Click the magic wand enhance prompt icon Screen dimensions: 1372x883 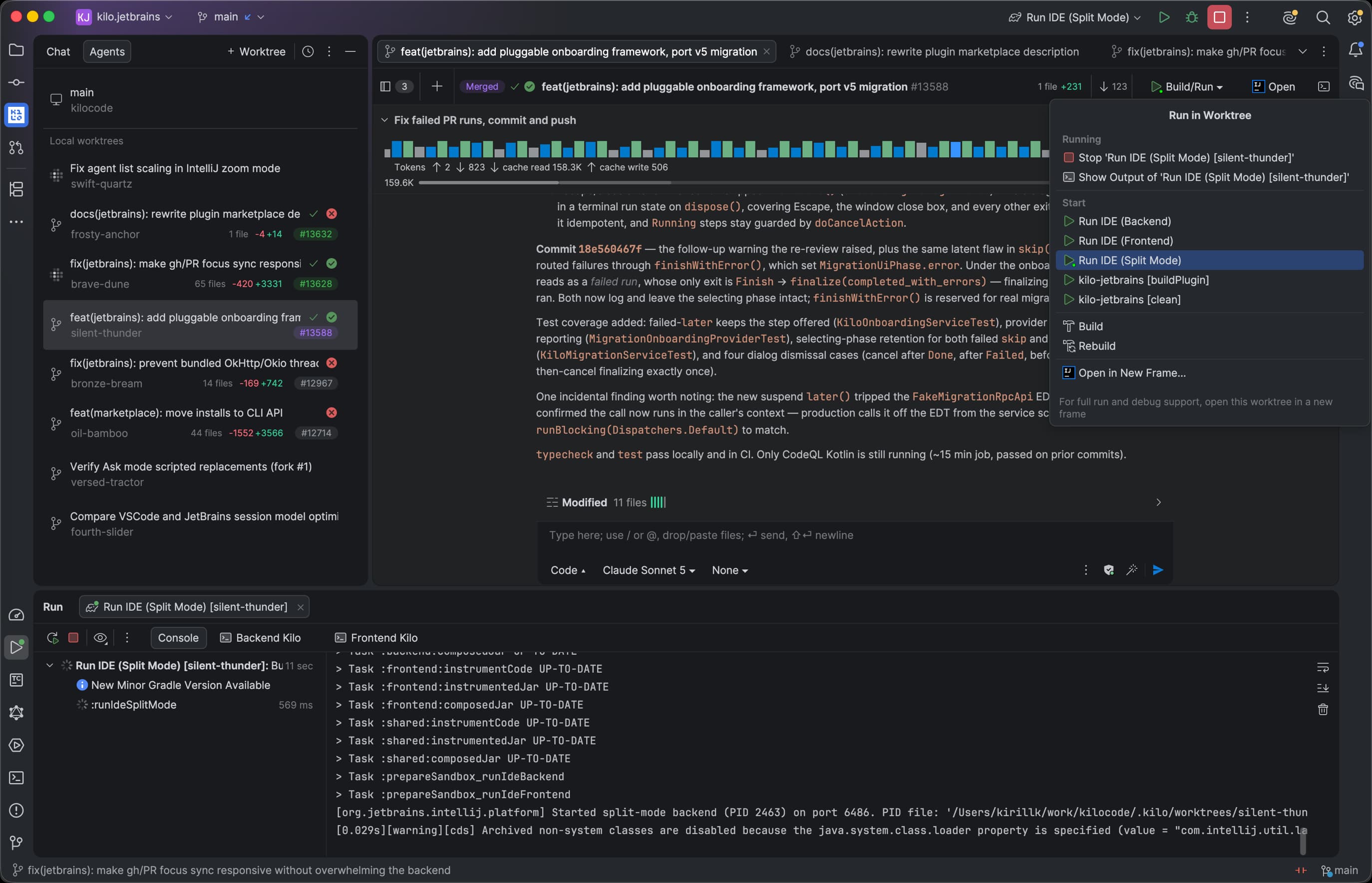(x=1132, y=570)
